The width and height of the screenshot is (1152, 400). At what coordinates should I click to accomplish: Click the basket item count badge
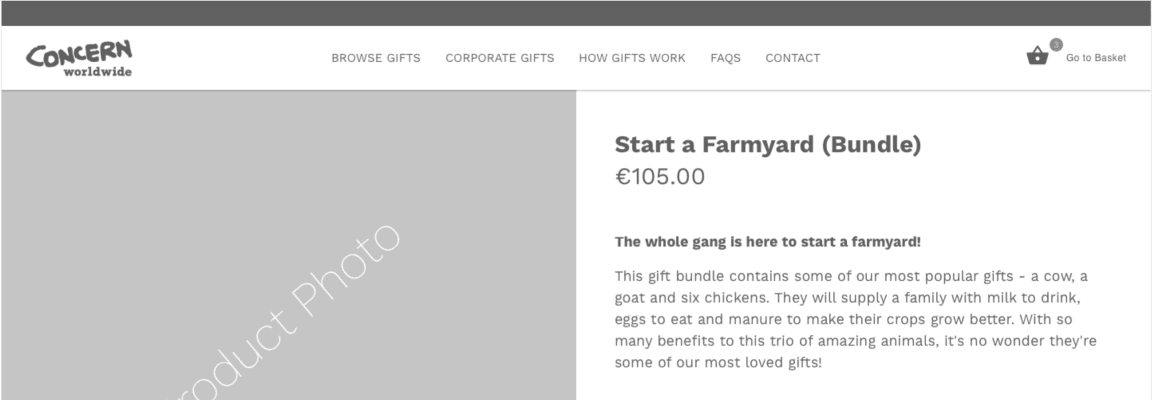pos(1055,45)
